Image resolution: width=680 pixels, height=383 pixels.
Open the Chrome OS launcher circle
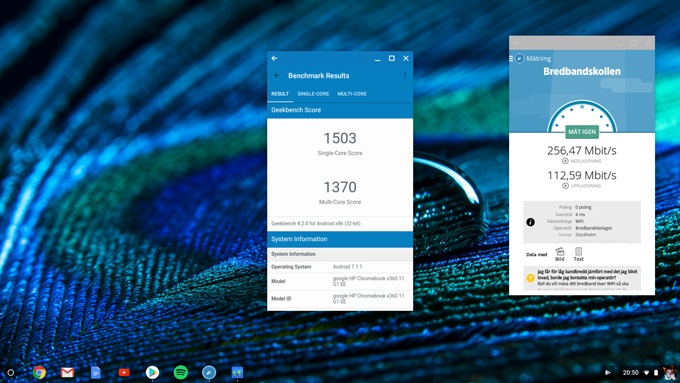11,372
